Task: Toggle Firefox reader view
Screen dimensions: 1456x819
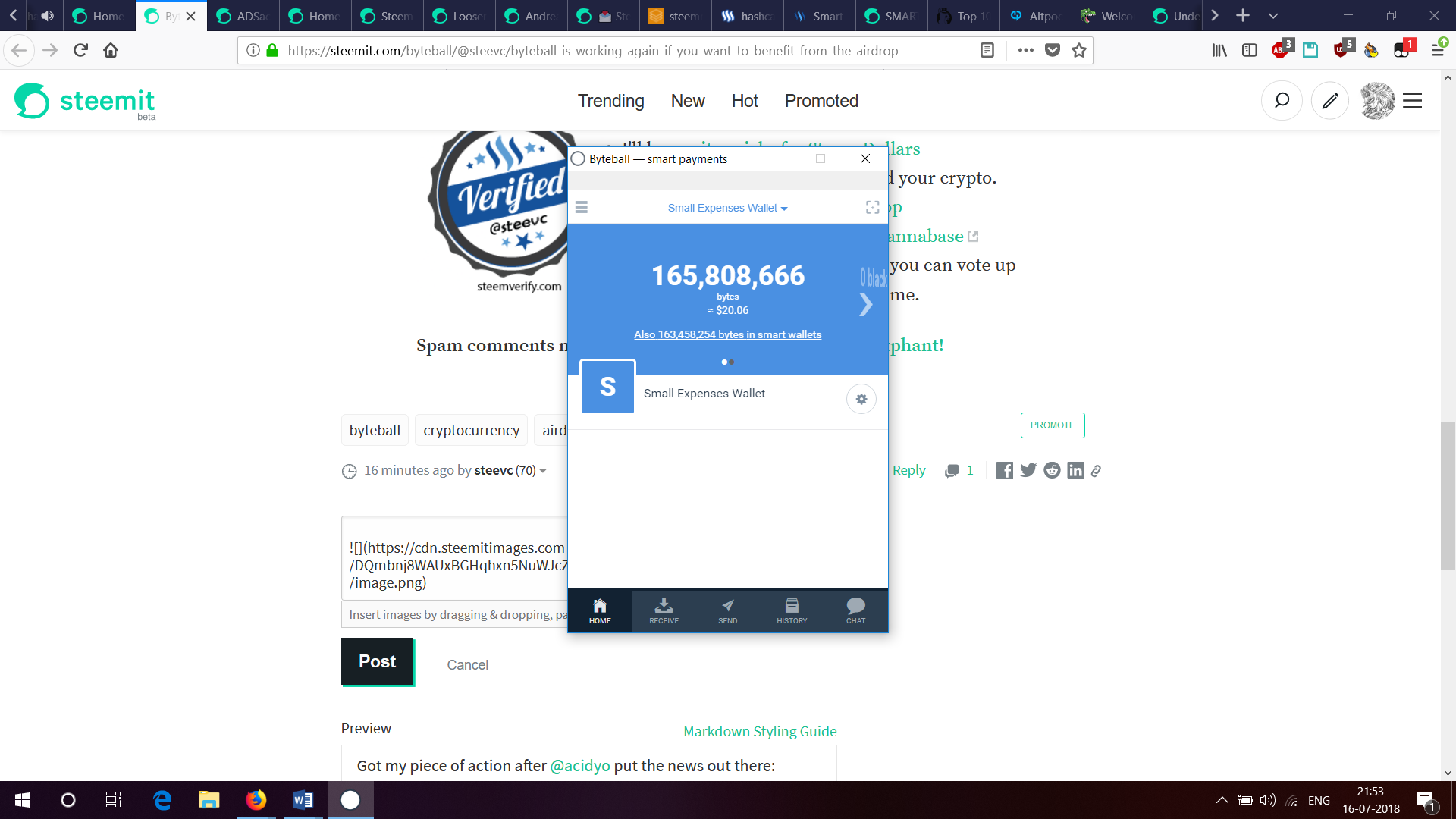Action: point(987,50)
